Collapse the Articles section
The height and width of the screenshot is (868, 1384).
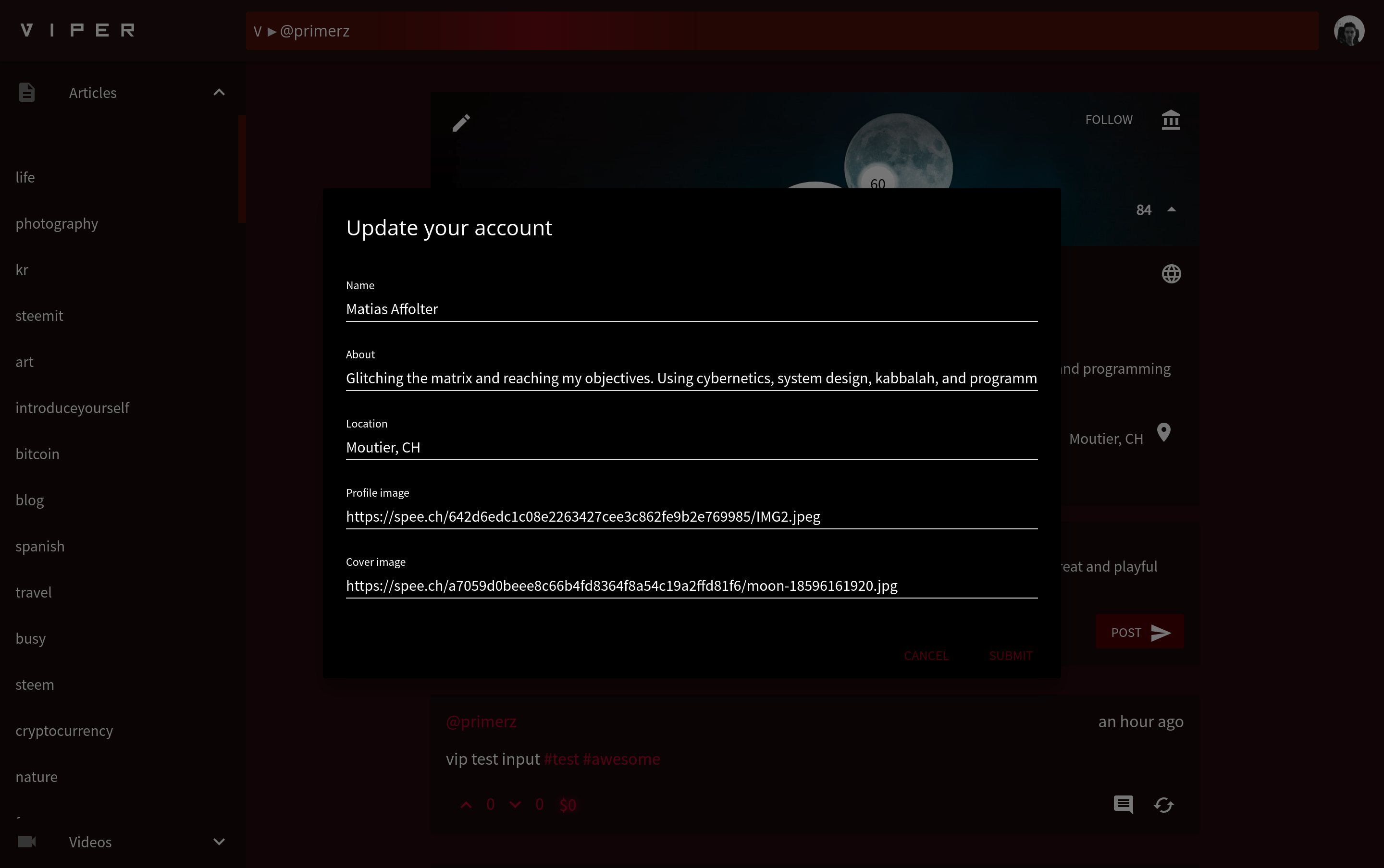tap(219, 92)
